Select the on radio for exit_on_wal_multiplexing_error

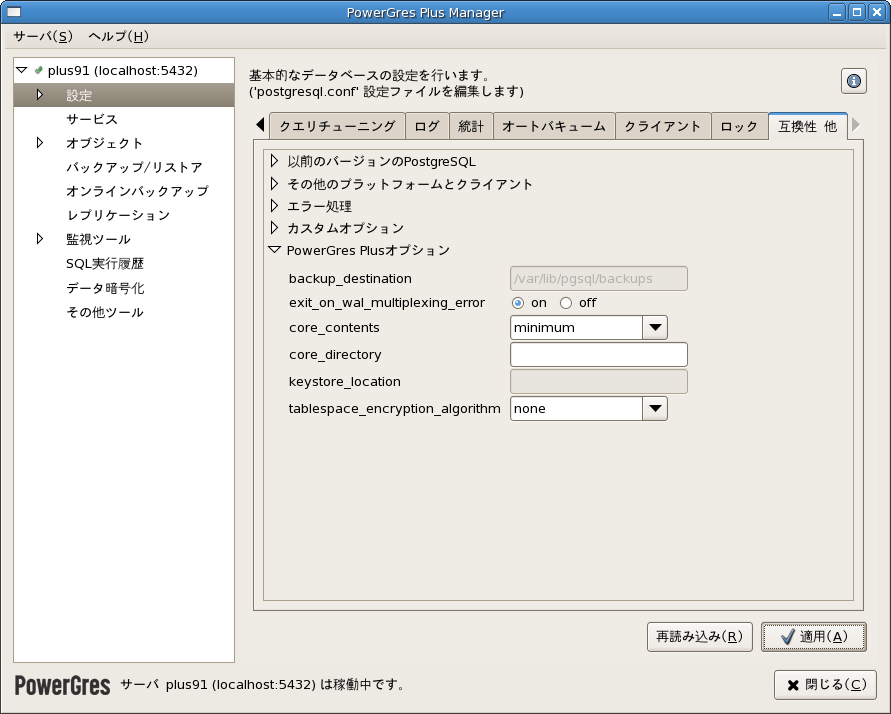tap(518, 303)
